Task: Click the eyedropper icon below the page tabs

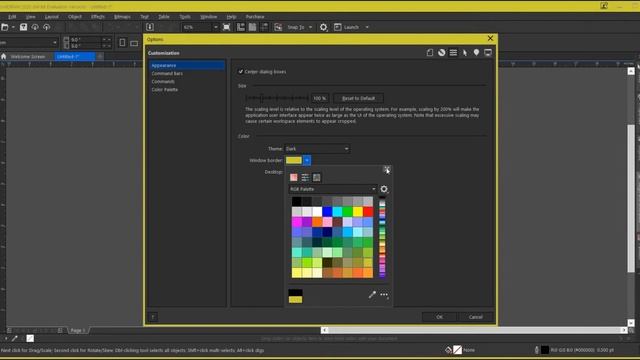Action: point(15,338)
